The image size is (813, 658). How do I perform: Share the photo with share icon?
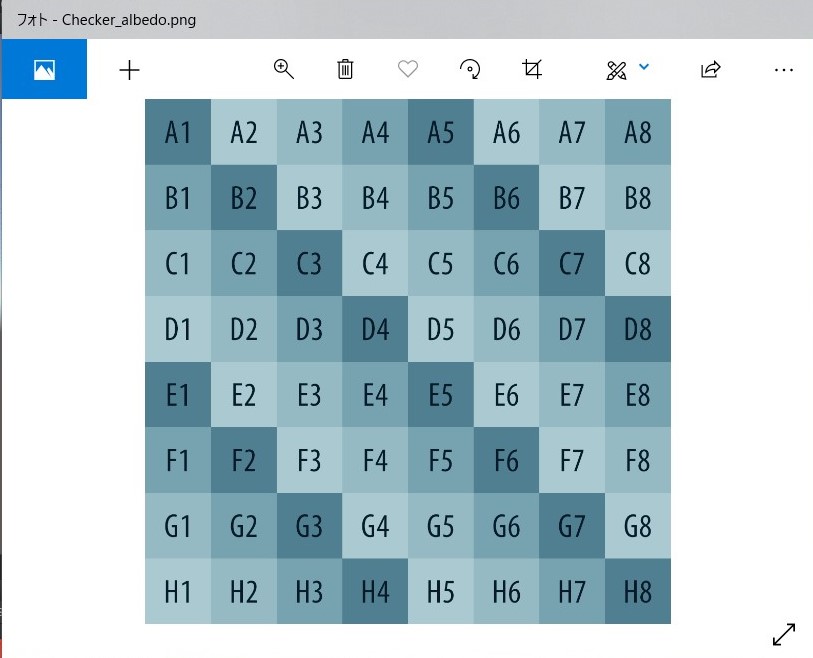click(710, 69)
